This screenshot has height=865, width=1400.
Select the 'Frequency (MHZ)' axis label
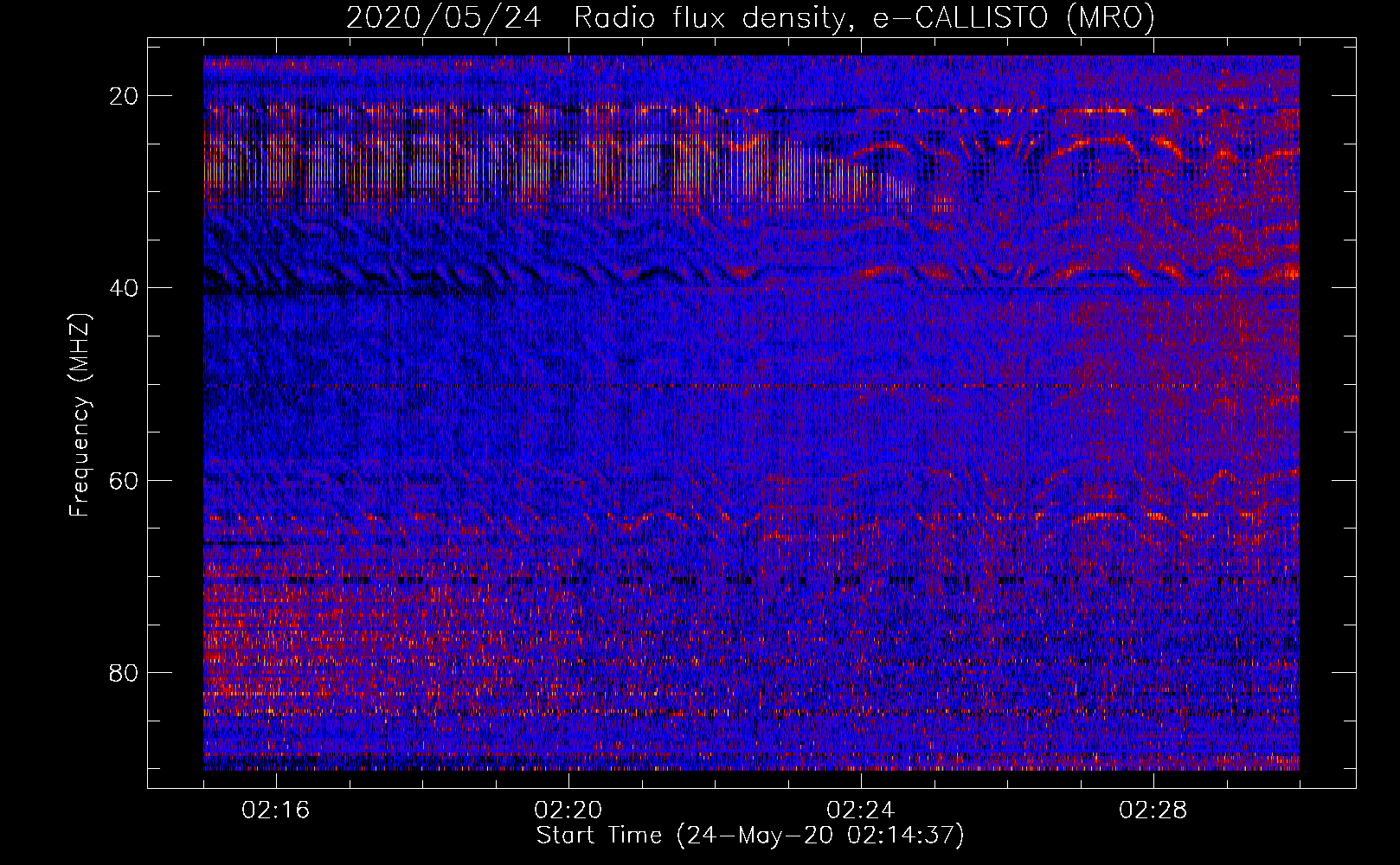pos(80,415)
